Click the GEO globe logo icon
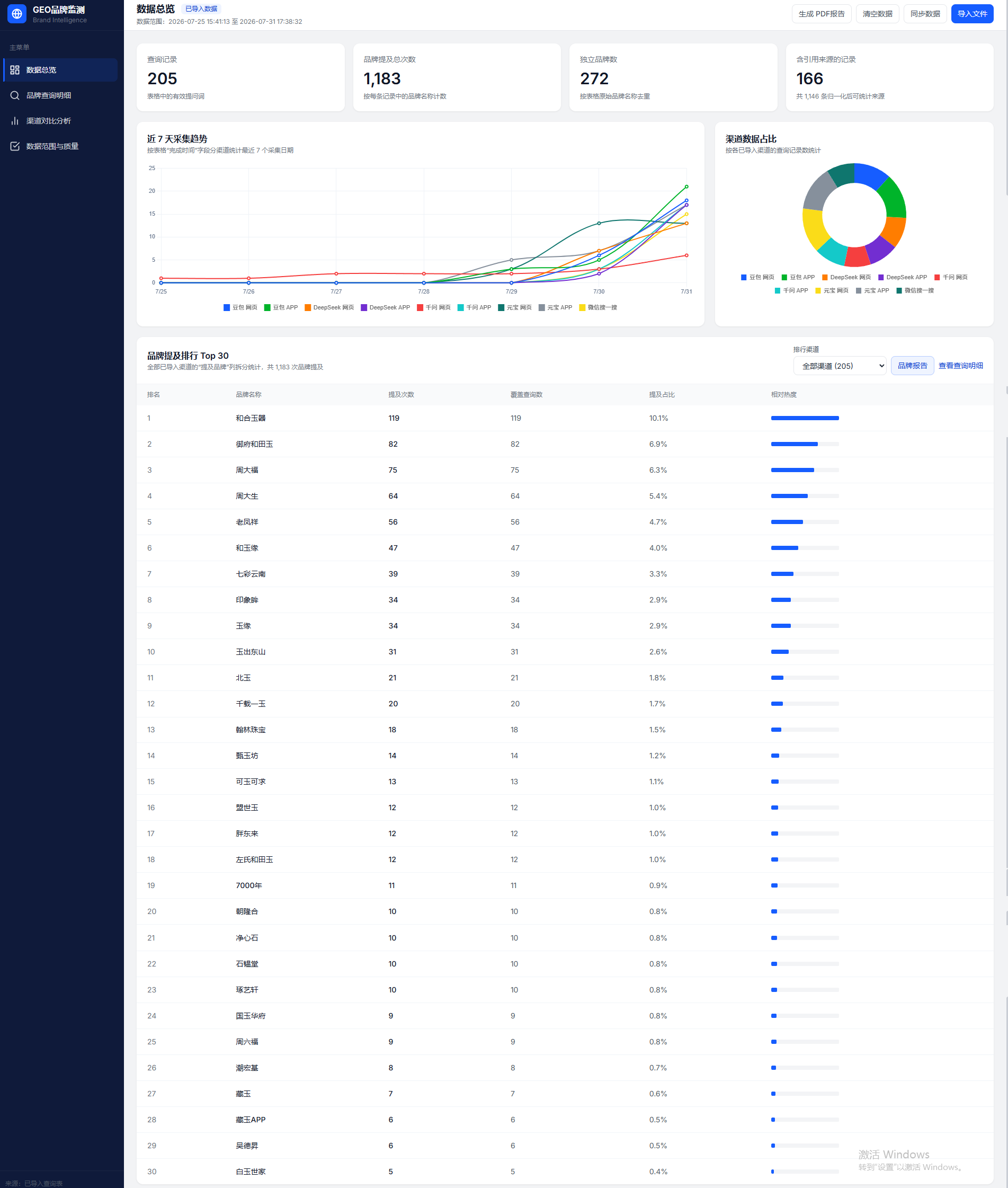The image size is (1008, 1188). tap(16, 14)
